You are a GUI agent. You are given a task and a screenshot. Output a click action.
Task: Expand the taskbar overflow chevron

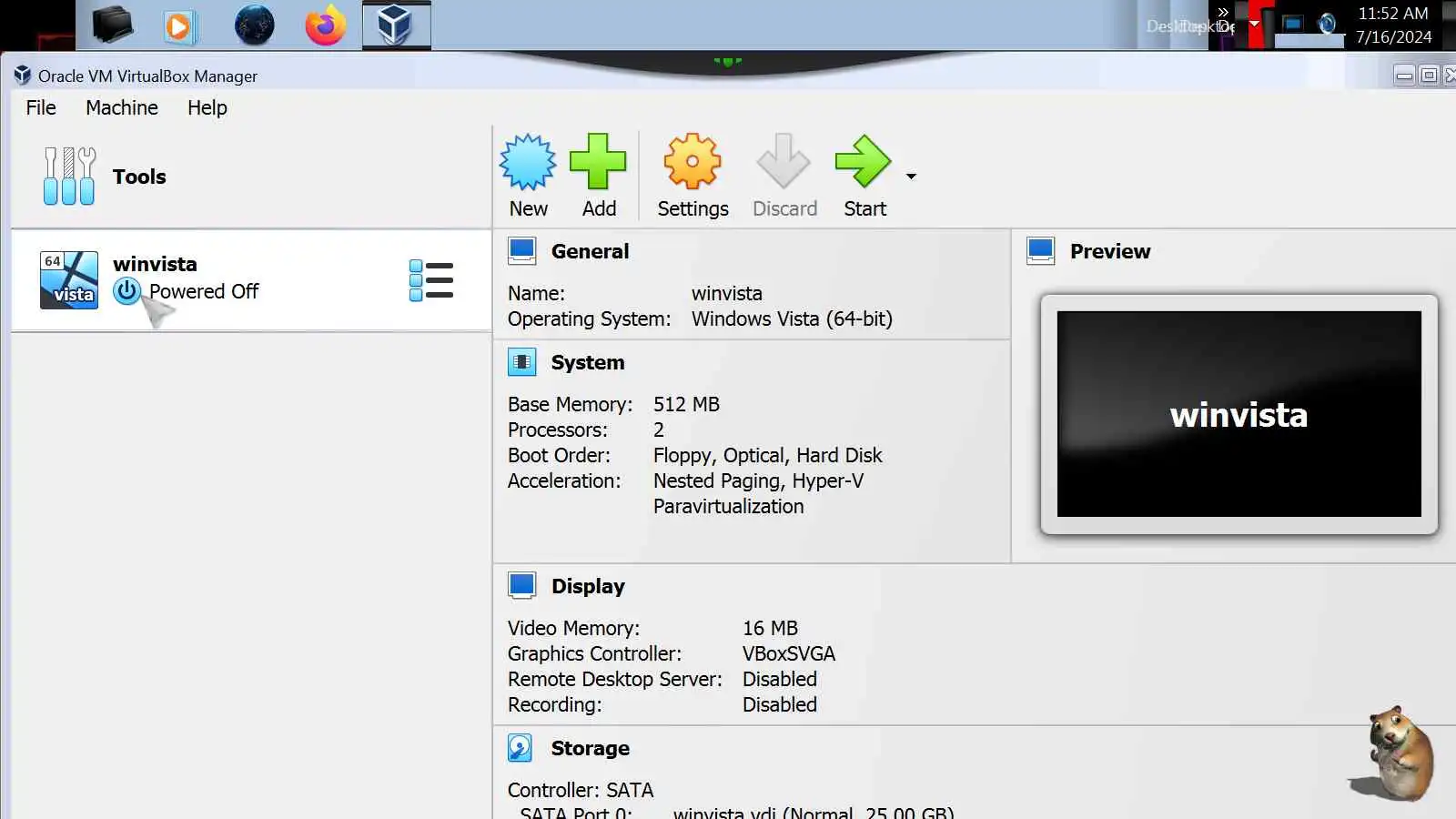(1223, 12)
